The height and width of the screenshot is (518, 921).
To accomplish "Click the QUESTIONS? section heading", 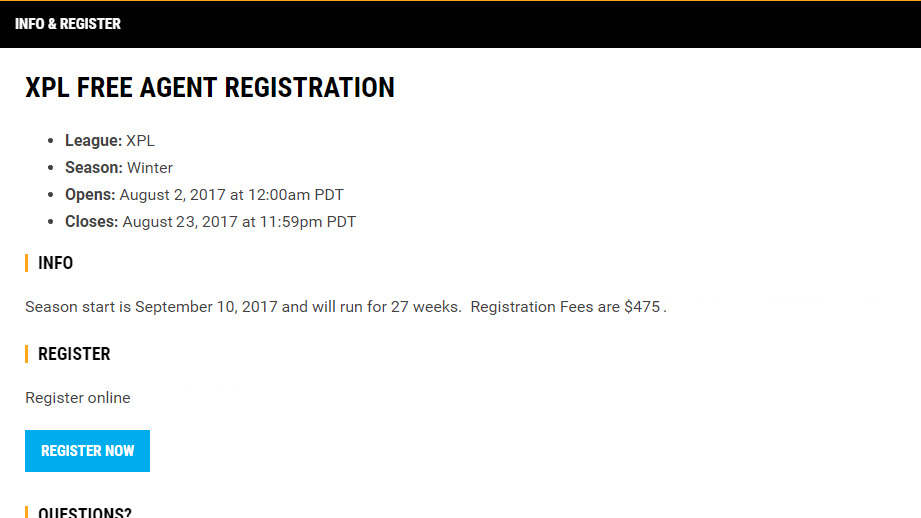I will point(84,513).
